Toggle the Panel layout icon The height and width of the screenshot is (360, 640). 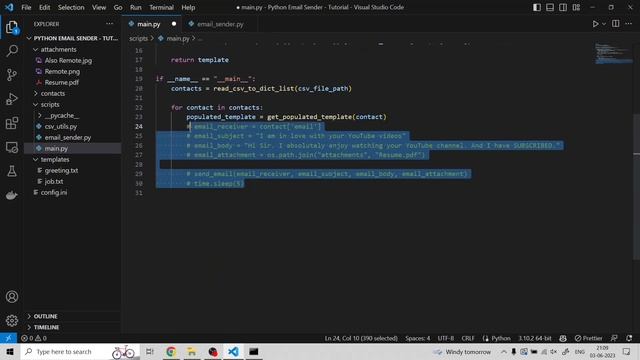pos(550,7)
